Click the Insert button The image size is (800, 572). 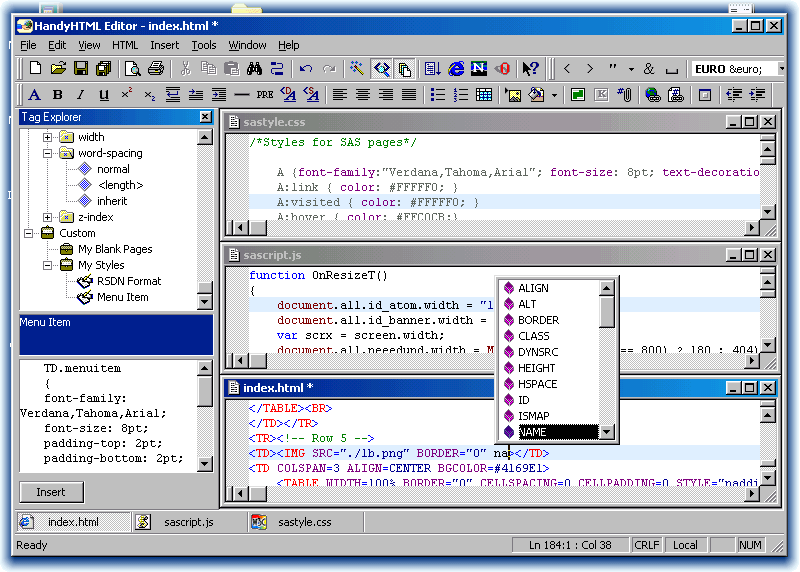51,492
